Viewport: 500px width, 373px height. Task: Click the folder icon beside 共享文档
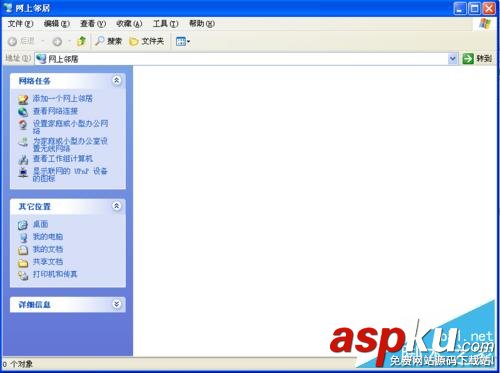(x=23, y=263)
